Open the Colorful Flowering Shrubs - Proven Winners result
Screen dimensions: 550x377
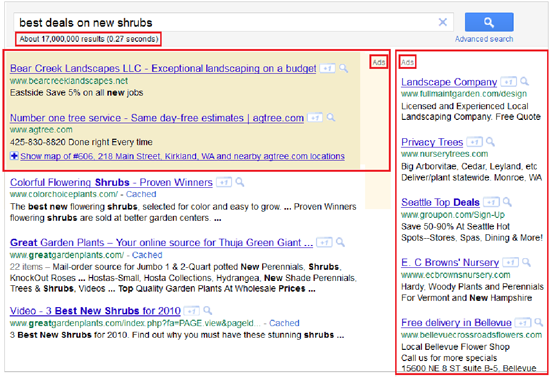coord(111,182)
